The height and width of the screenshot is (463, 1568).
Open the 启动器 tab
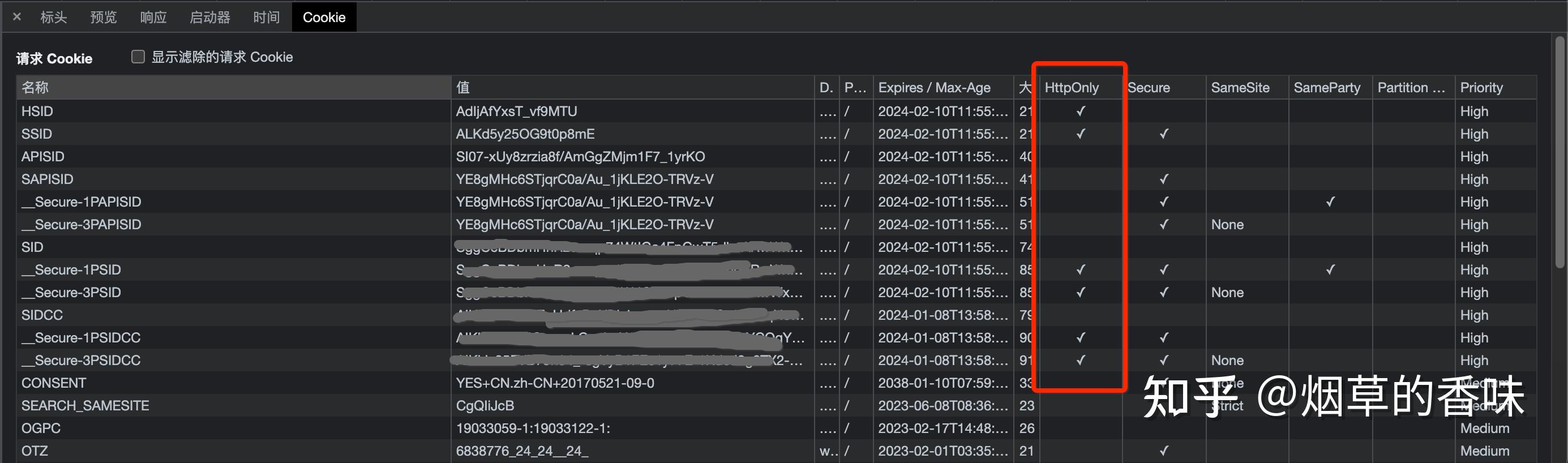(x=210, y=17)
